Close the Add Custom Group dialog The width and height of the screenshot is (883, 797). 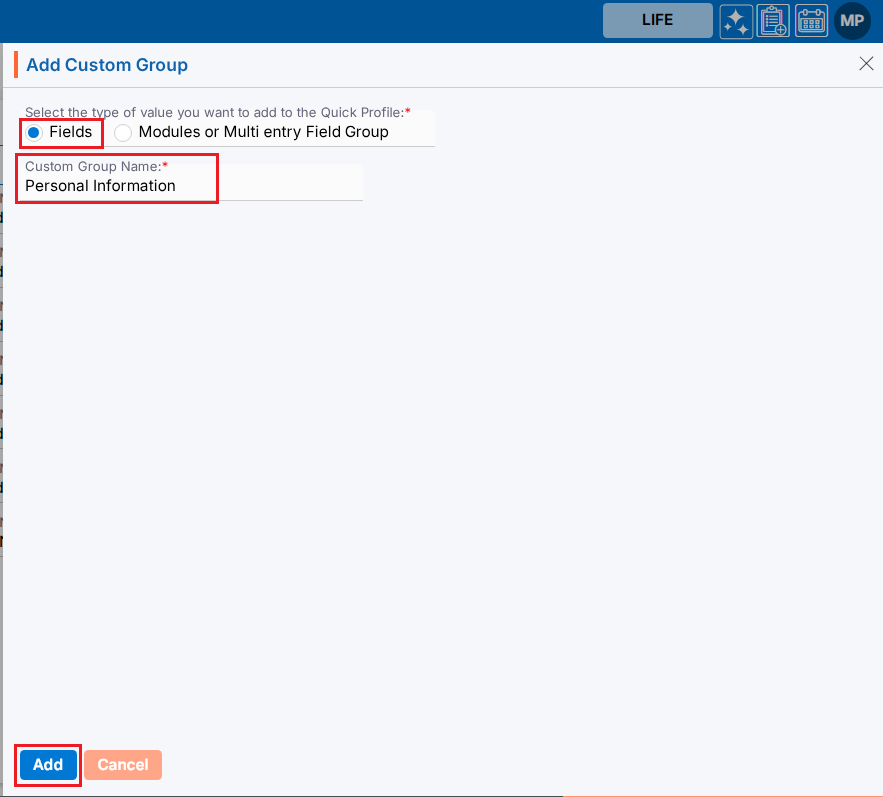[866, 64]
